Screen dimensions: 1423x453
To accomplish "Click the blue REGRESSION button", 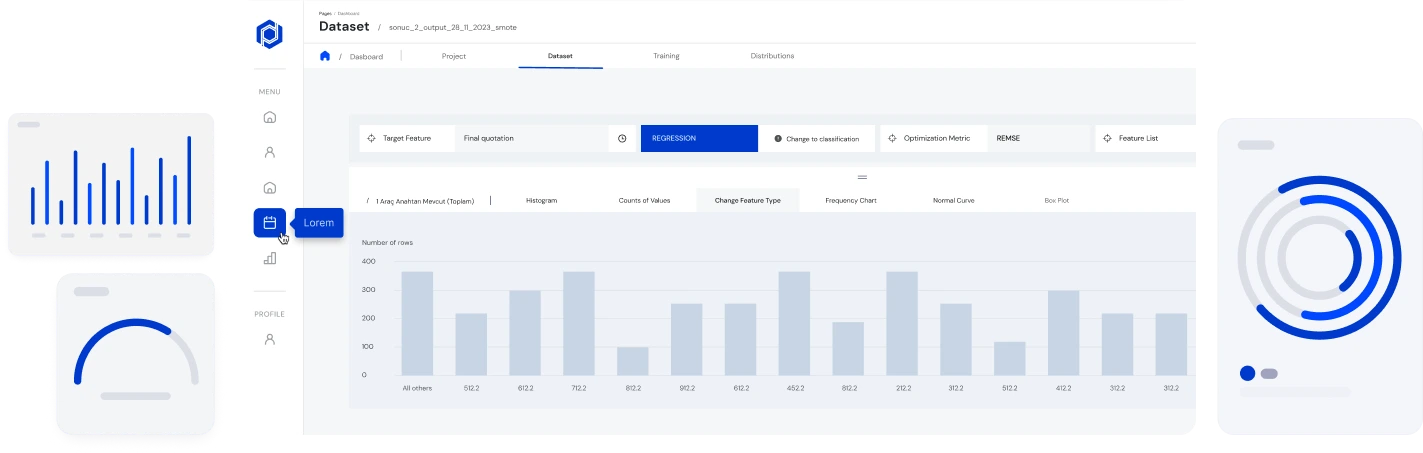I will point(699,138).
